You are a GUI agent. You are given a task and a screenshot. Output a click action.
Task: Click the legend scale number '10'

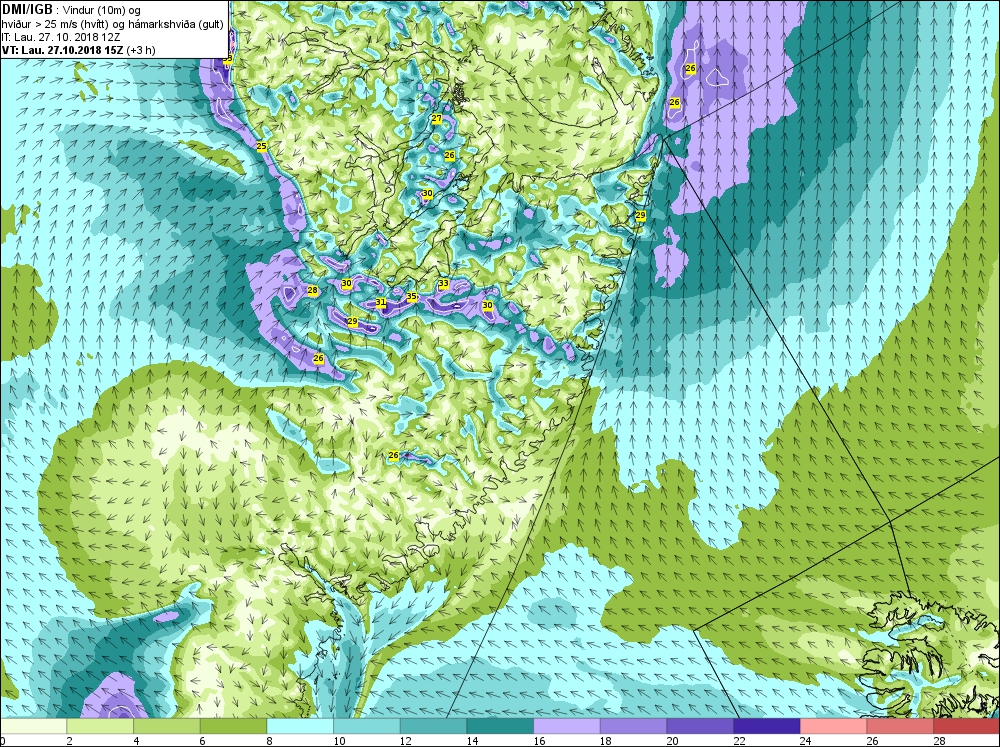pyautogui.click(x=339, y=741)
